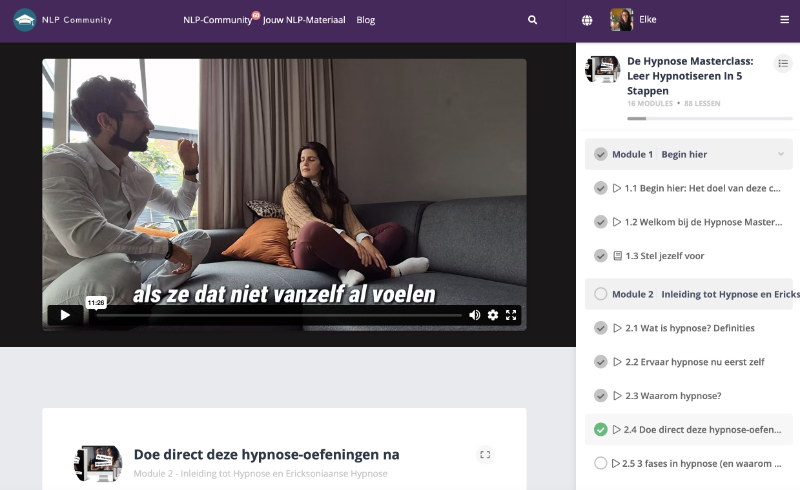Click the NLP Community brand text

[x=77, y=20]
